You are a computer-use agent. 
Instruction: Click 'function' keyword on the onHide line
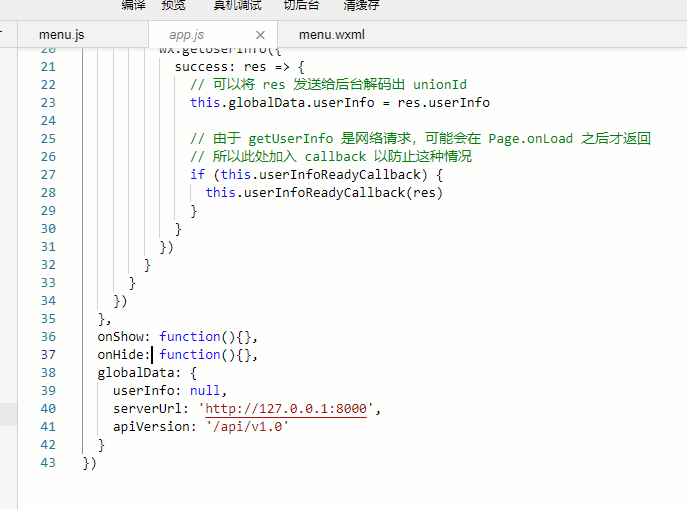coord(190,355)
